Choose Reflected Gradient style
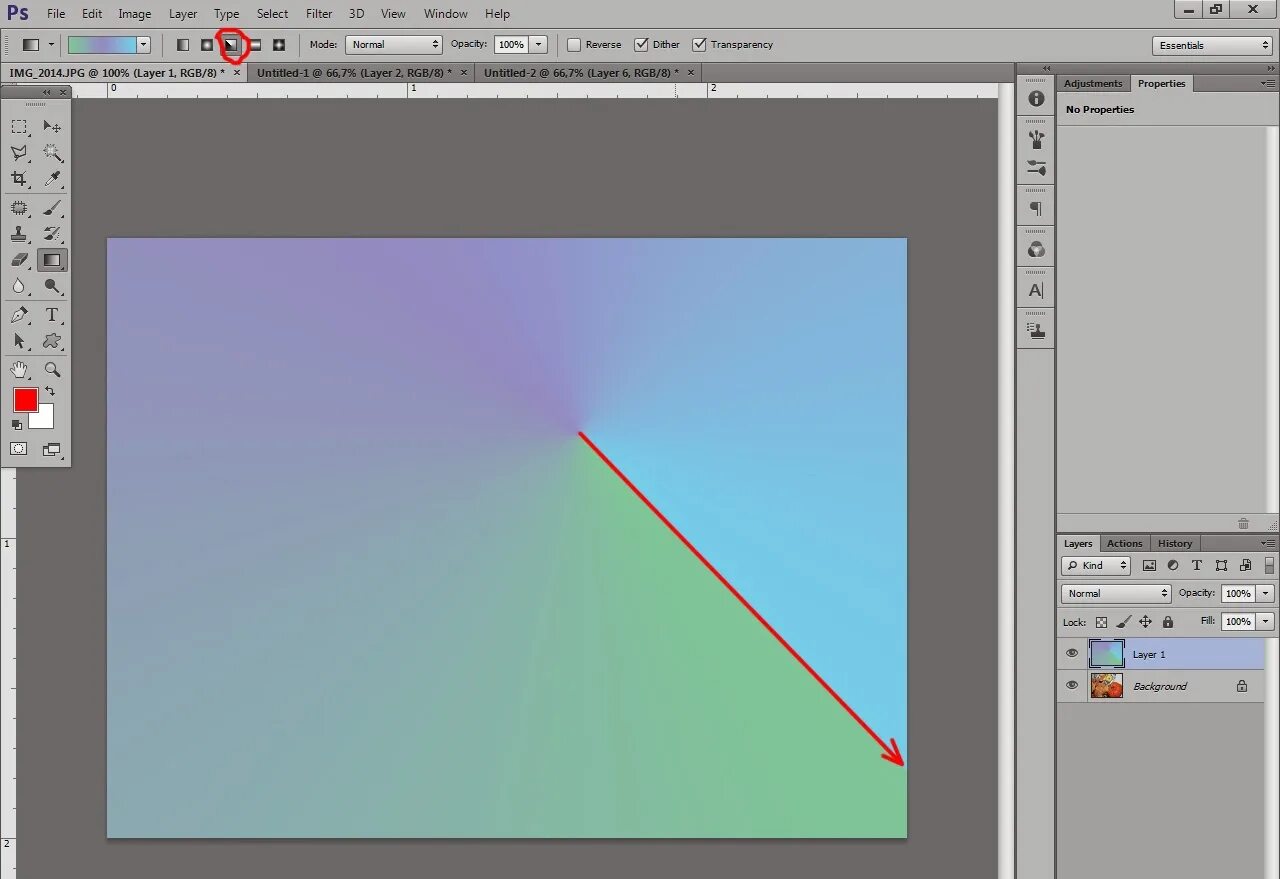 255,45
